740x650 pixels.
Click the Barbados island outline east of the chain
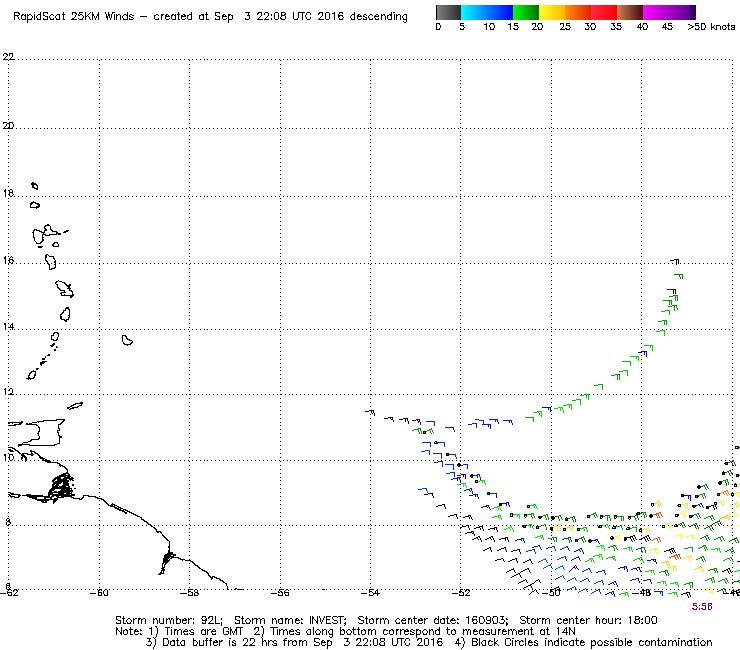pos(127,340)
